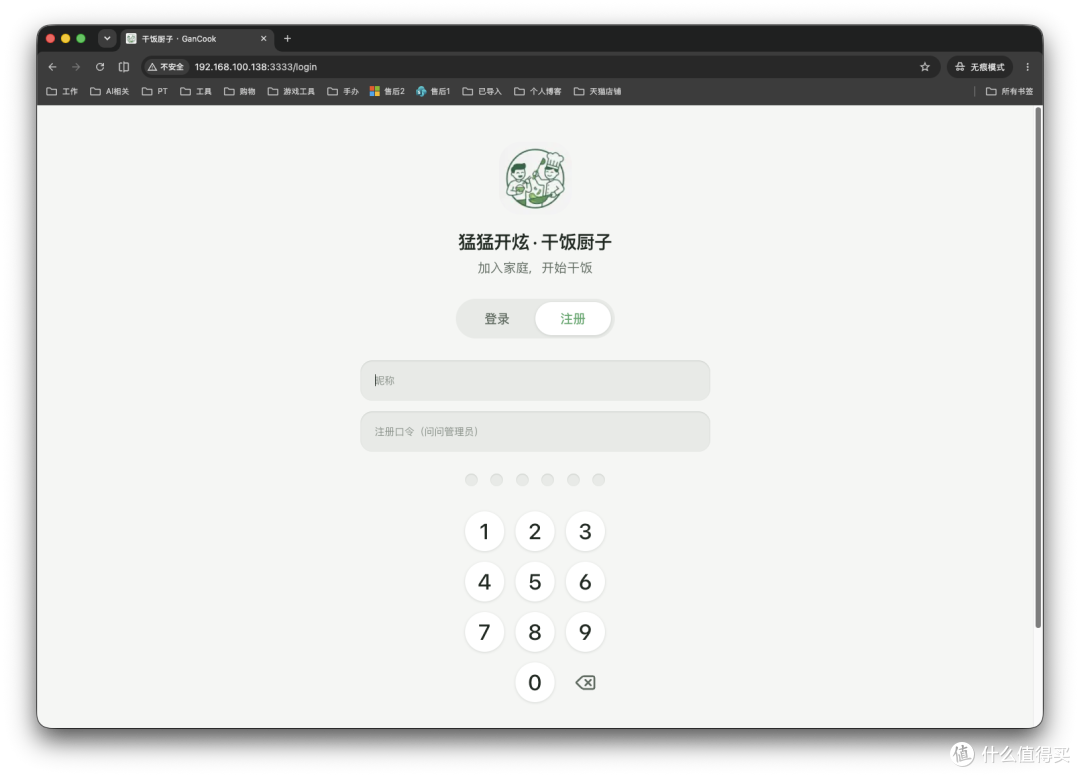Click the browser back arrow
Image resolution: width=1080 pixels, height=777 pixels.
(x=52, y=67)
